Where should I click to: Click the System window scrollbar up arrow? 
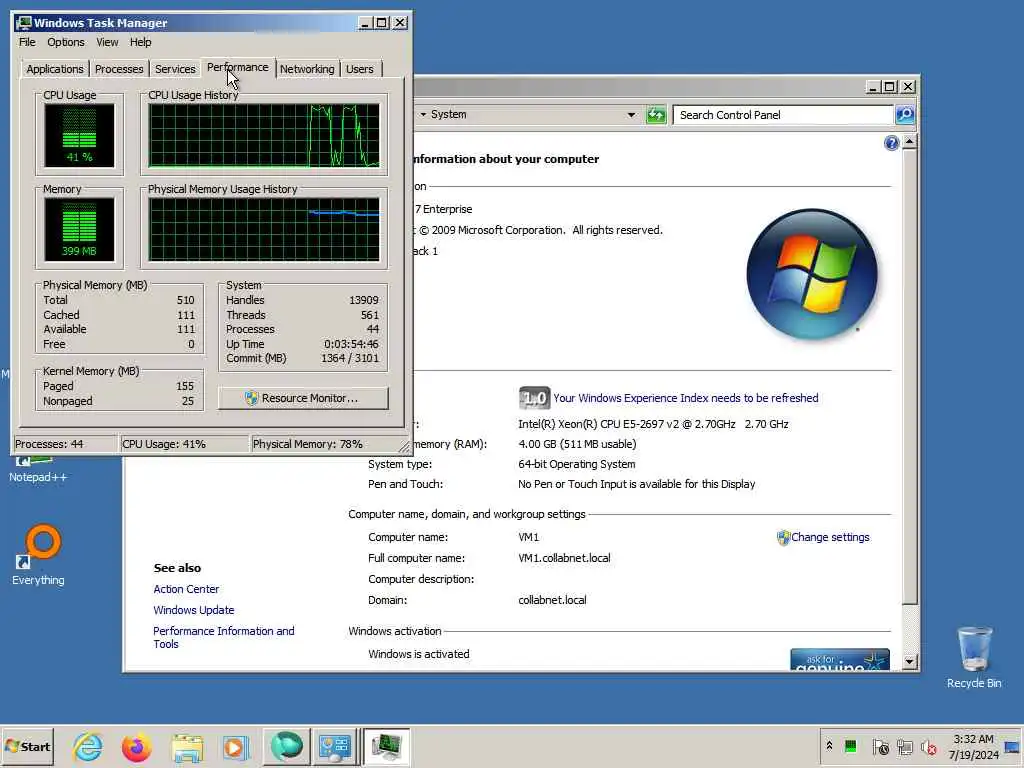909,142
